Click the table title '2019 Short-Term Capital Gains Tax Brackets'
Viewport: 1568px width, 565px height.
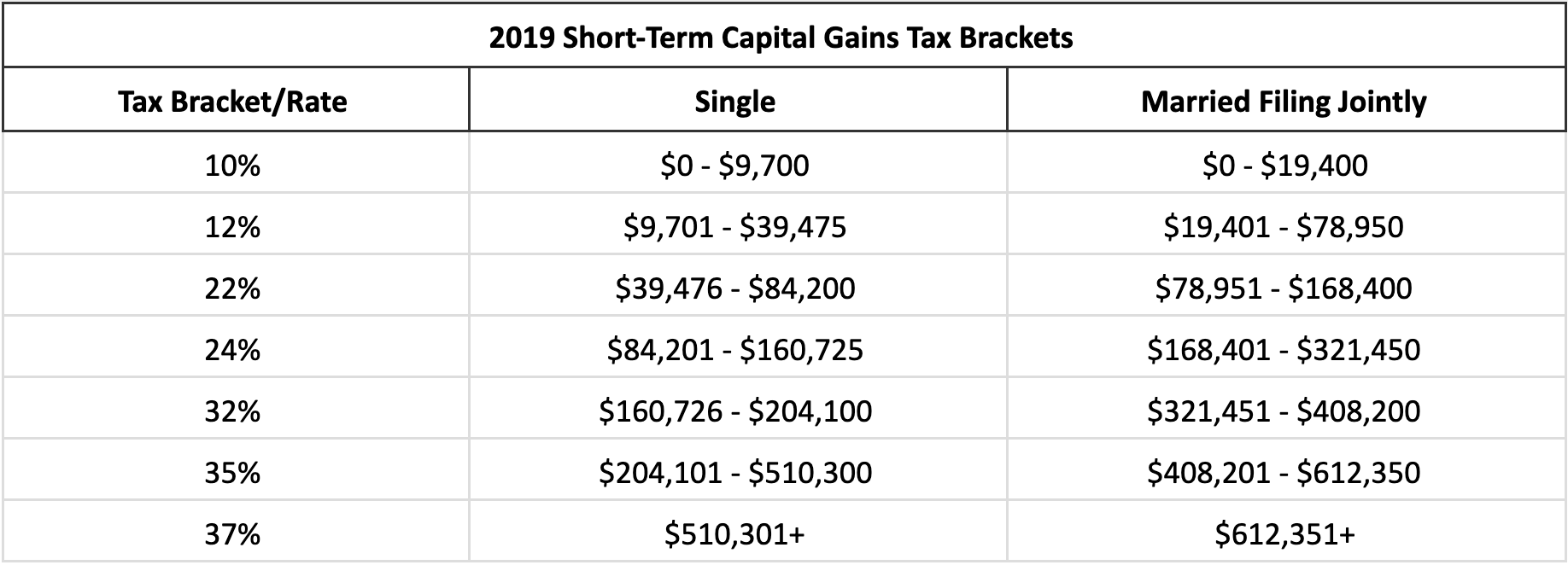click(x=781, y=38)
